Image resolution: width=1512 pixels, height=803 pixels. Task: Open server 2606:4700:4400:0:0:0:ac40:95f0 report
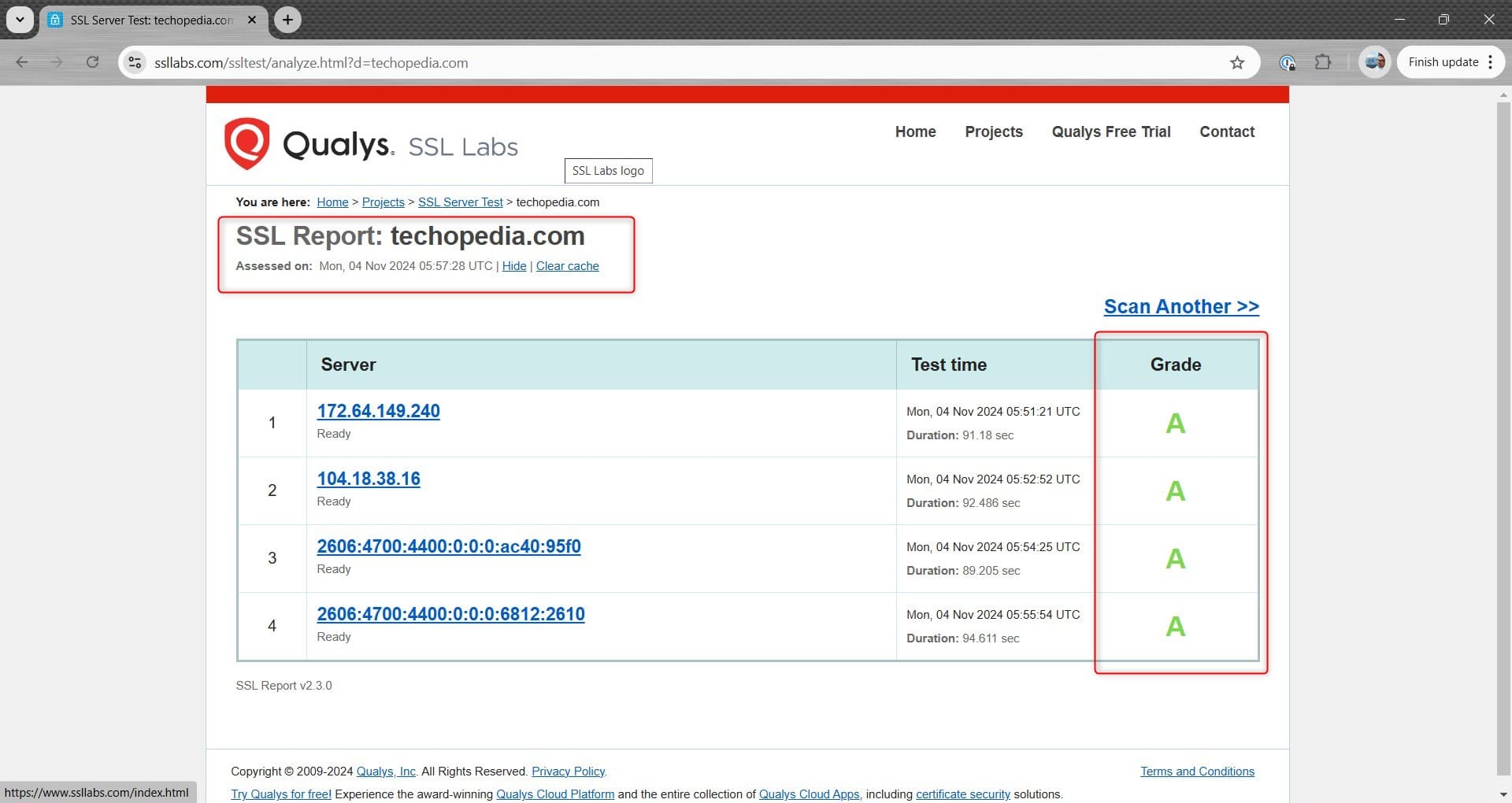pyautogui.click(x=449, y=546)
